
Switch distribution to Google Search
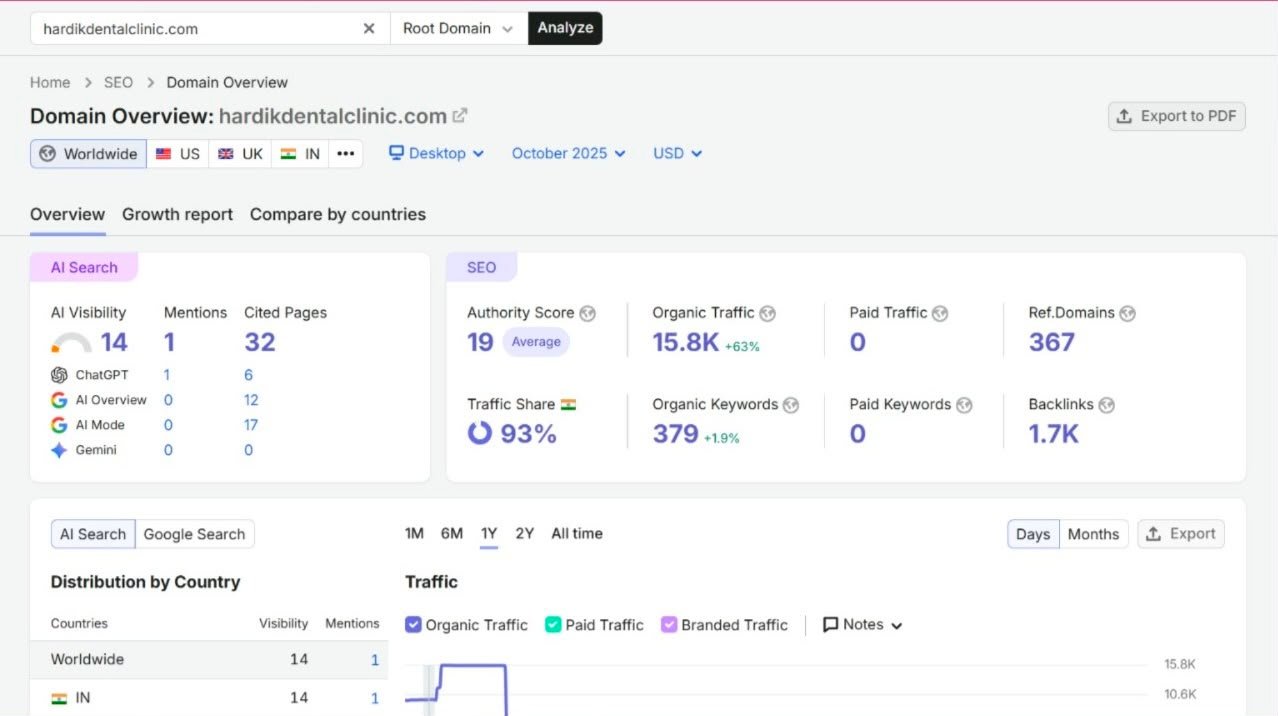[194, 534]
